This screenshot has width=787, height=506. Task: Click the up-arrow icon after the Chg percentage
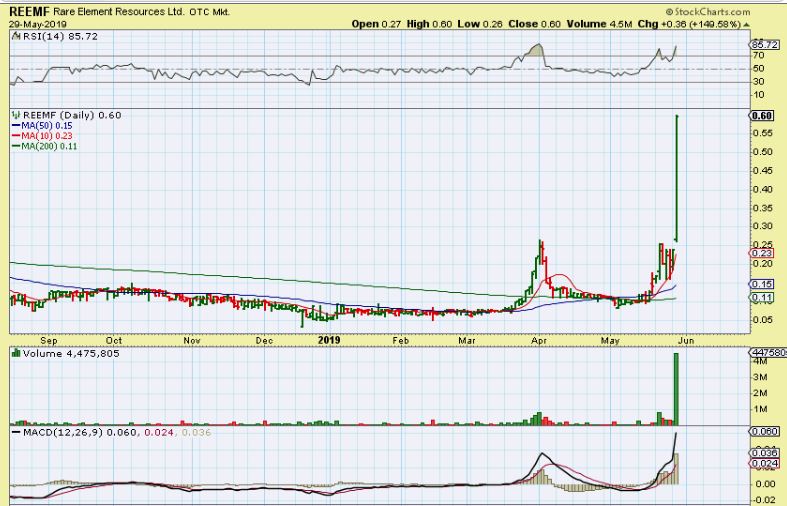coord(746,24)
